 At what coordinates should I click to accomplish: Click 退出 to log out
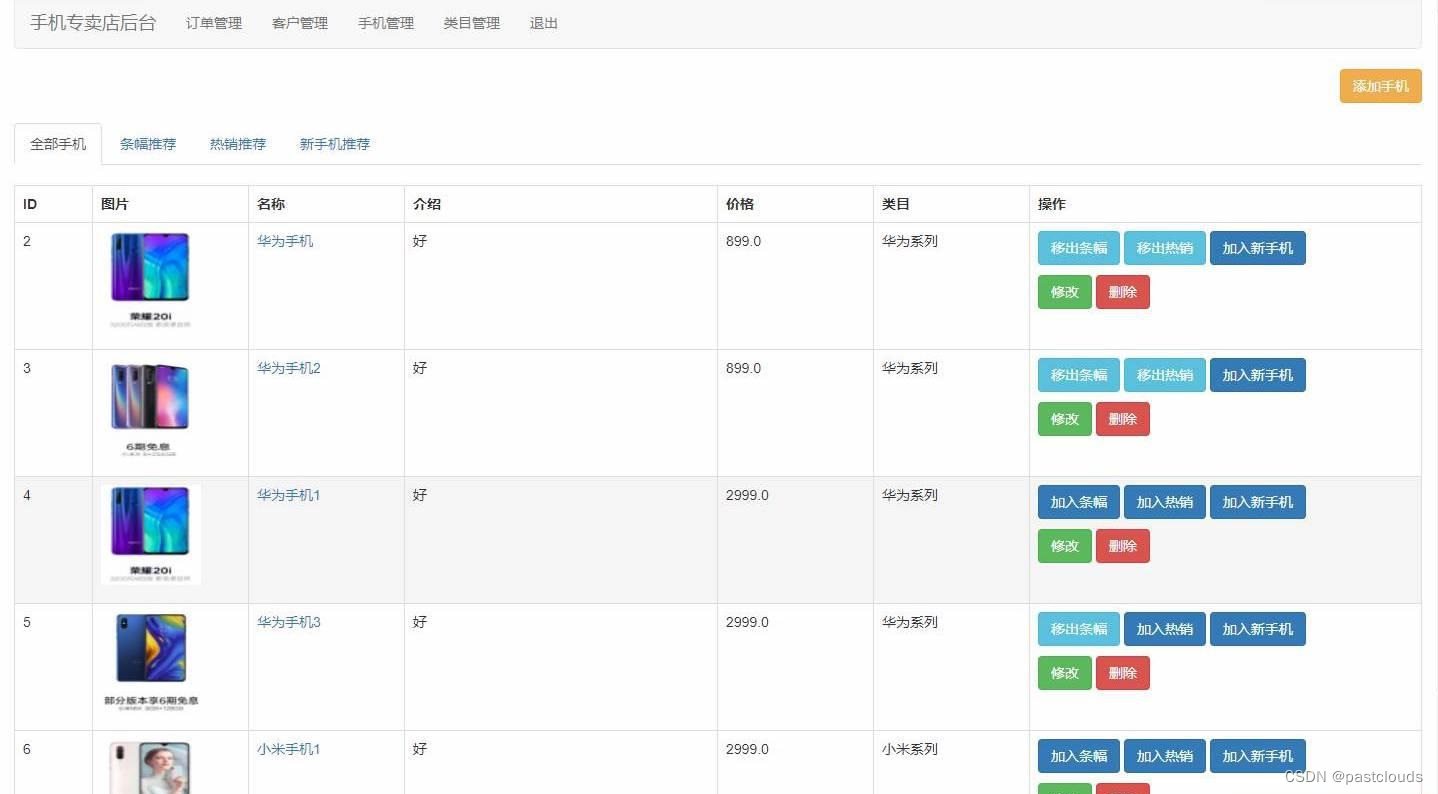(x=543, y=23)
